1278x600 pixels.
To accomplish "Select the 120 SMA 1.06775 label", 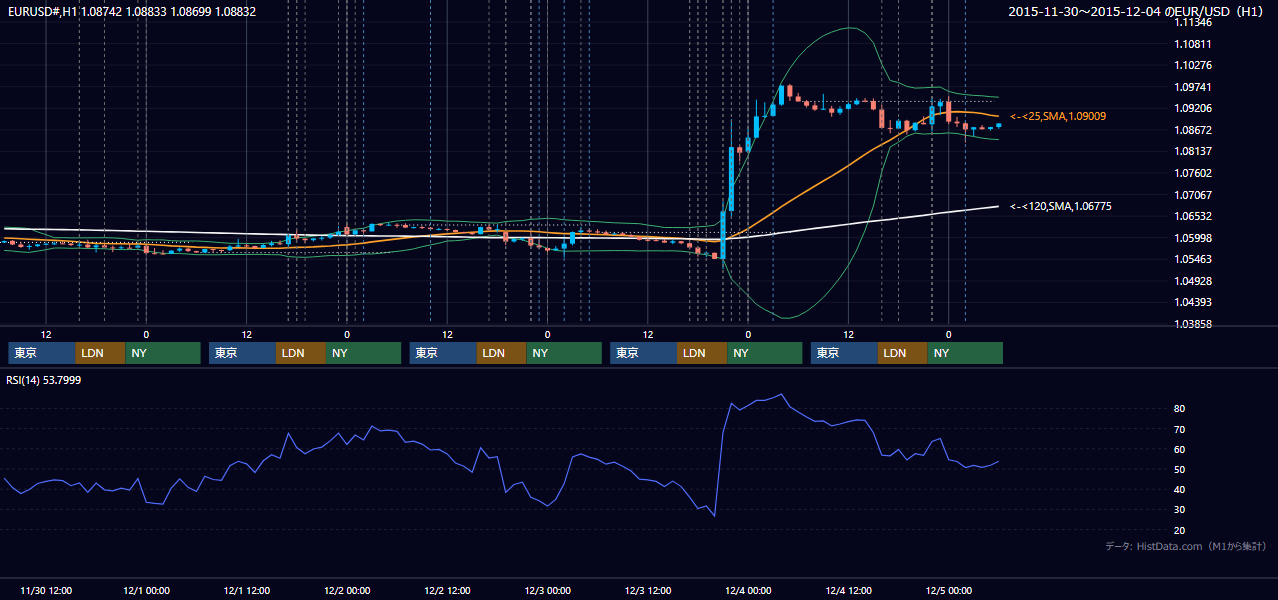I will (1060, 206).
